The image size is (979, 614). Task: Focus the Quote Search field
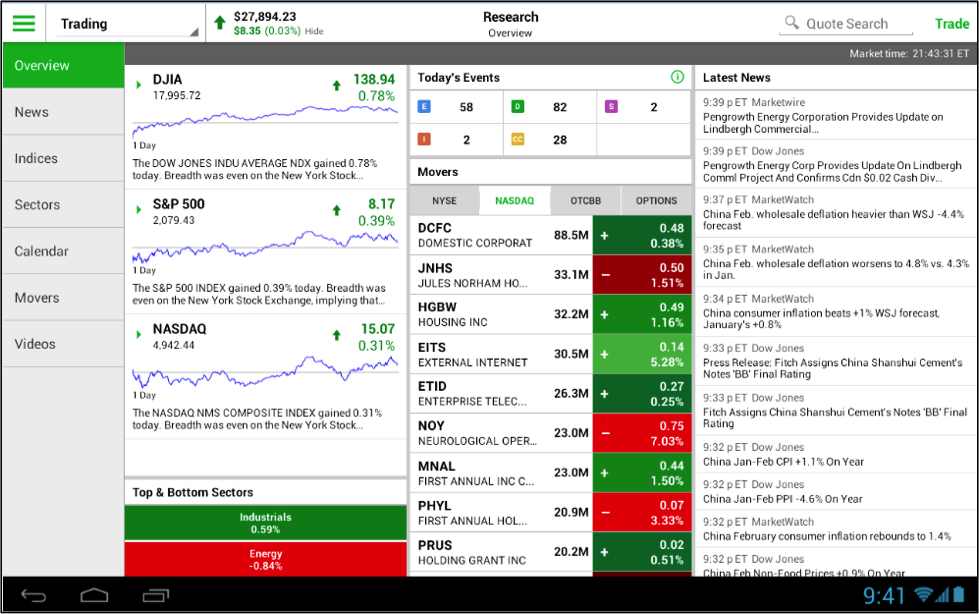846,24
